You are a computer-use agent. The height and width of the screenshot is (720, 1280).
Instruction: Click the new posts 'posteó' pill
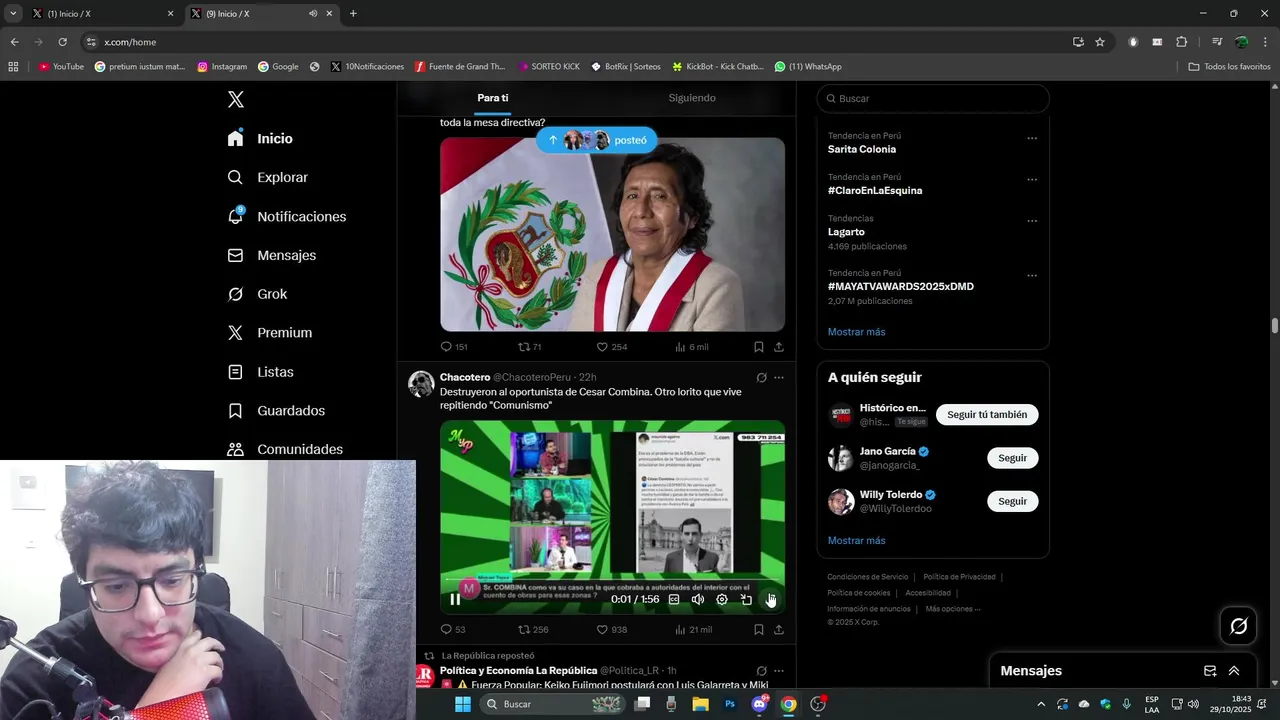[597, 140]
